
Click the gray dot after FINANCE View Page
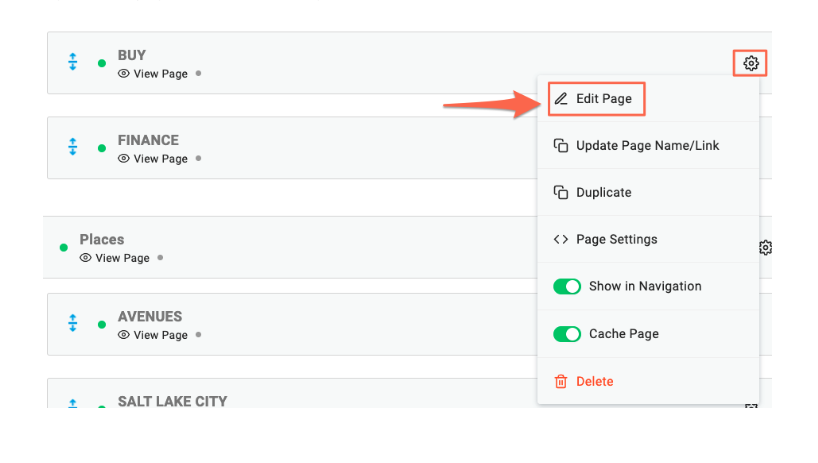tap(198, 158)
